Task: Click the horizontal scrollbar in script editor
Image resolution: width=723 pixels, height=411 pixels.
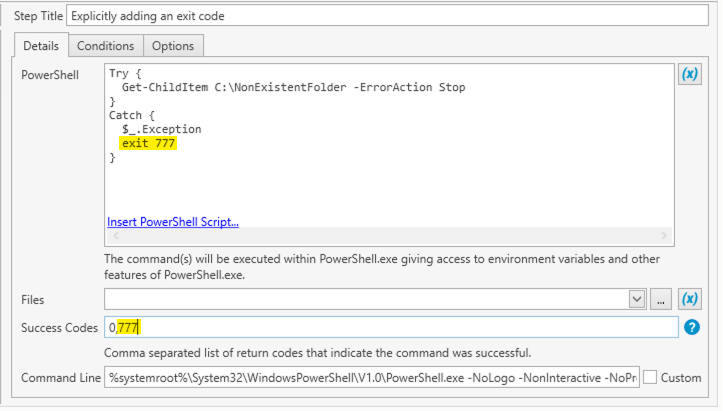Action: coord(389,236)
